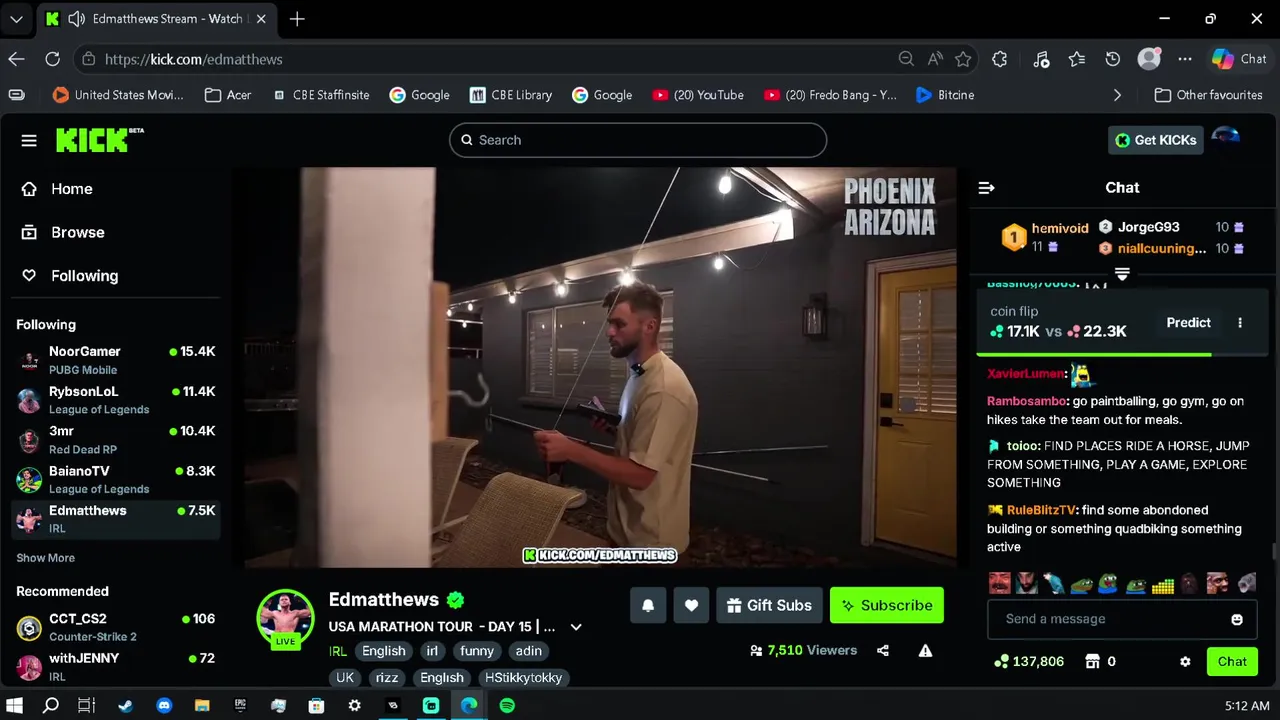Open Other favourites folder

click(1208, 95)
